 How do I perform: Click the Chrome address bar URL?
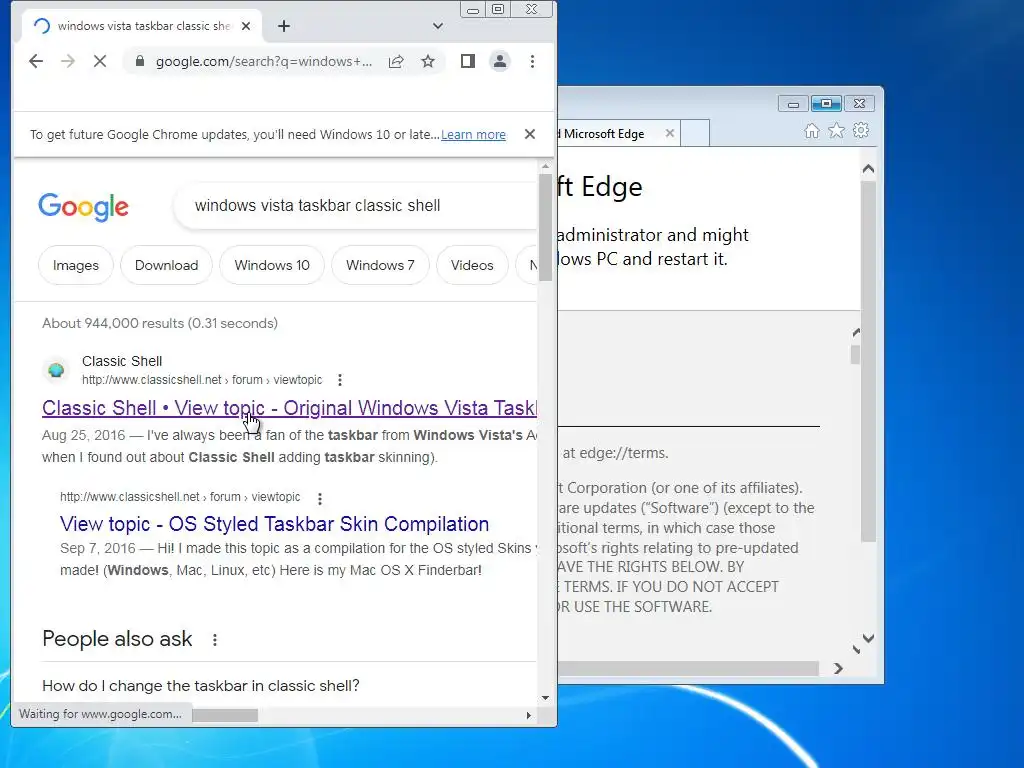coord(263,61)
